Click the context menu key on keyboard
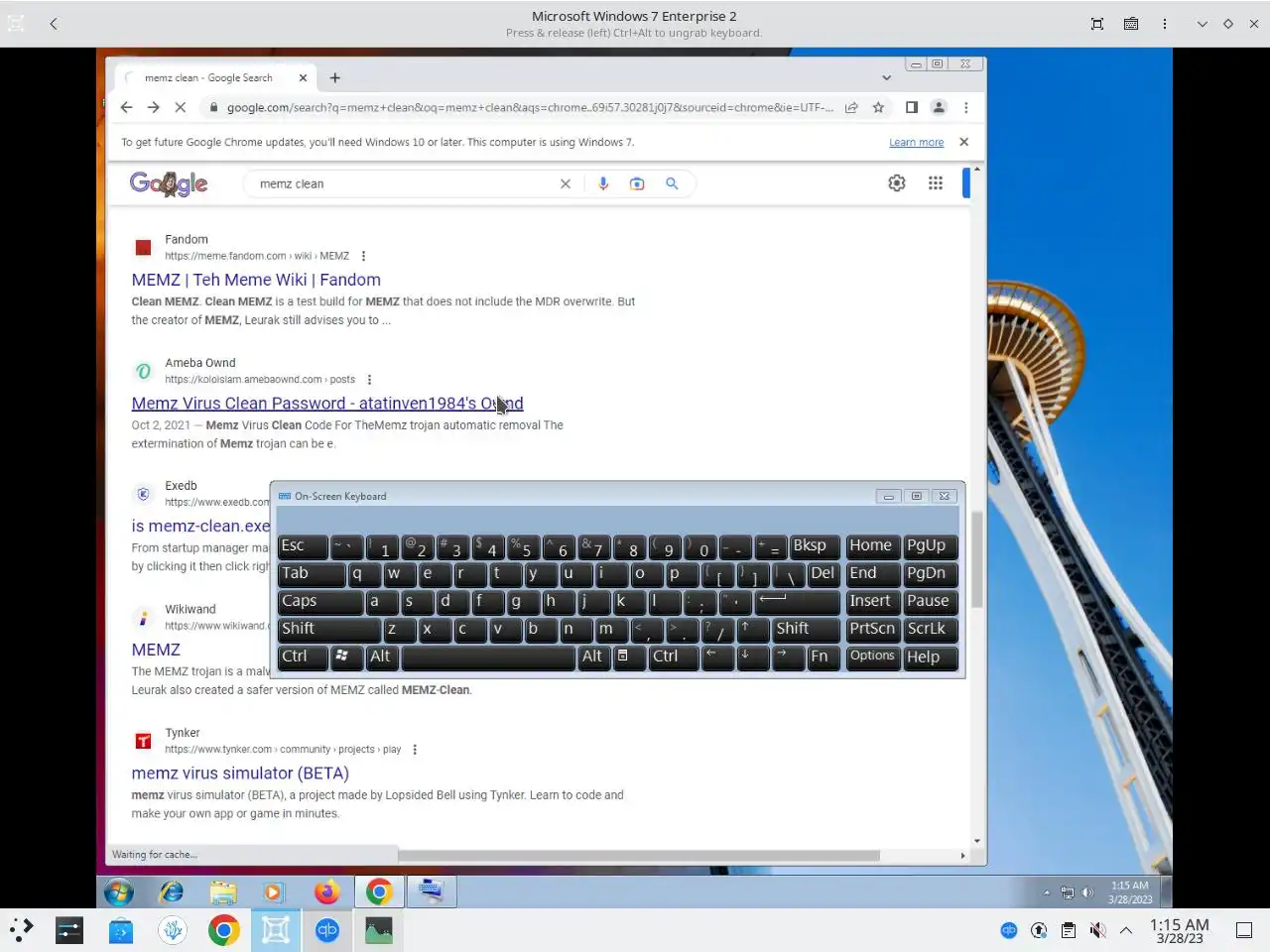 click(x=629, y=657)
